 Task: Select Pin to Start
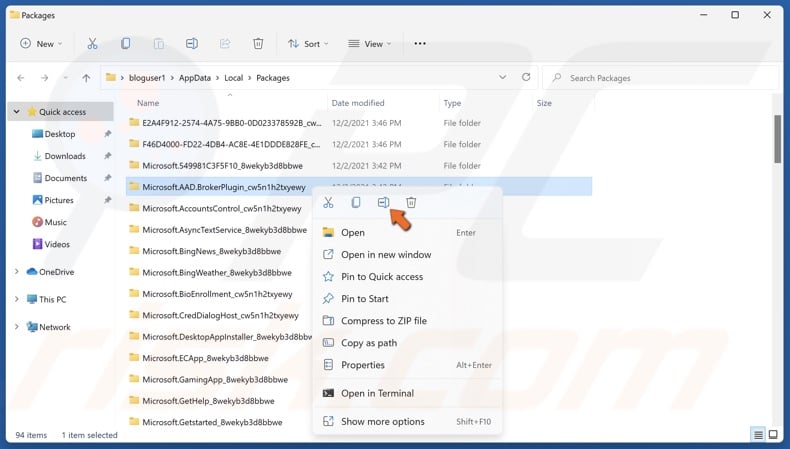point(407,299)
